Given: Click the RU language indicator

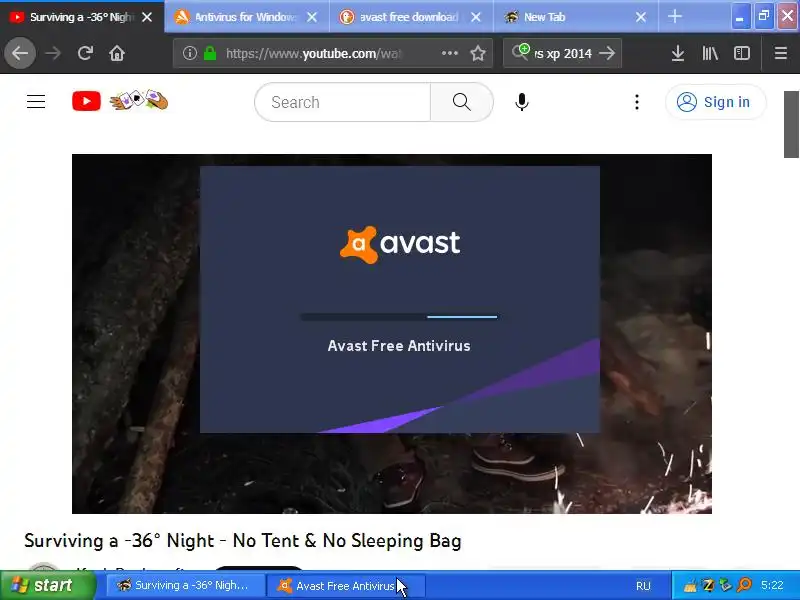Looking at the screenshot, I should [643, 586].
